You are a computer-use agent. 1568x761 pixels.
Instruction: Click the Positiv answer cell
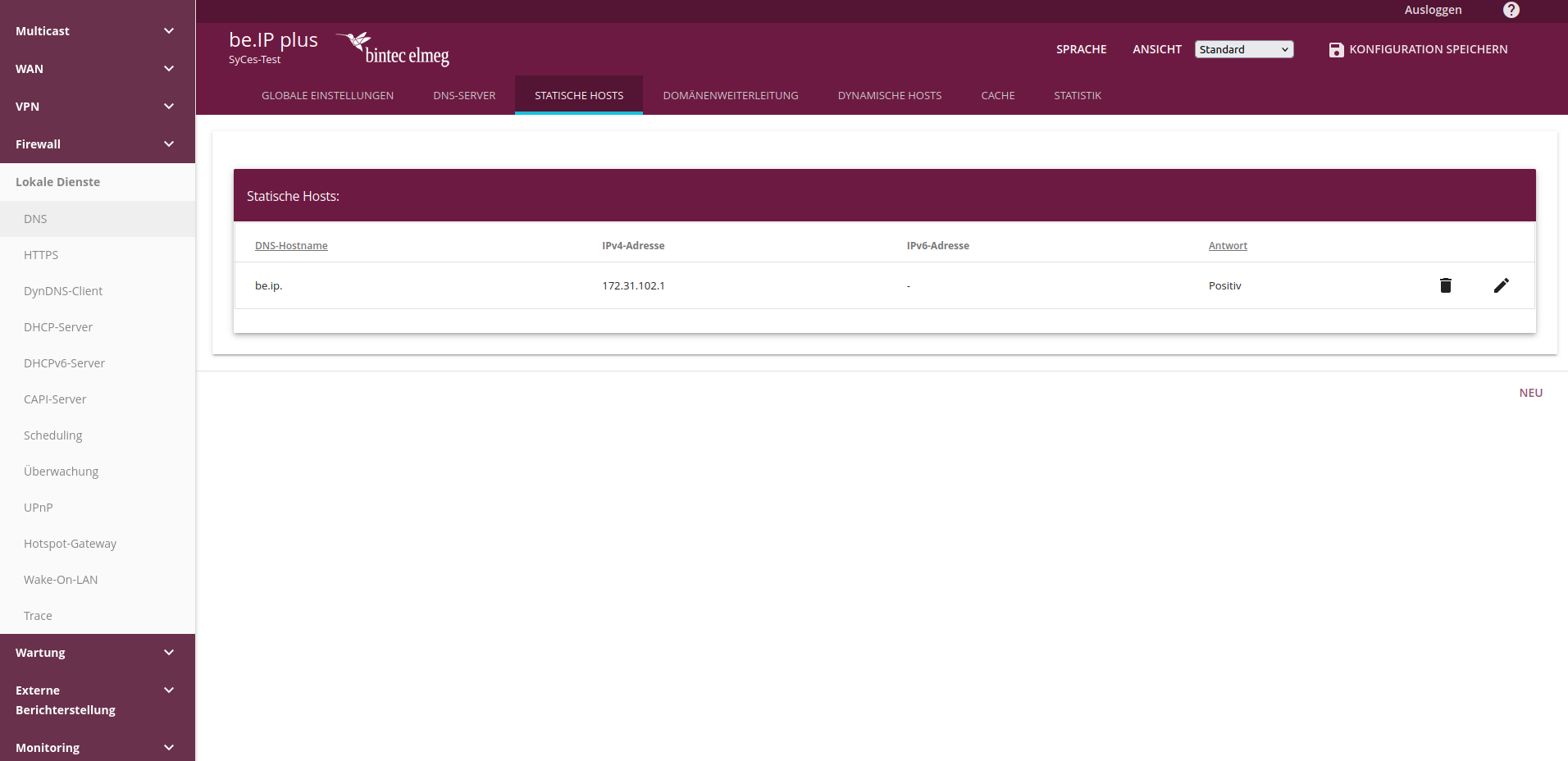pos(1224,286)
